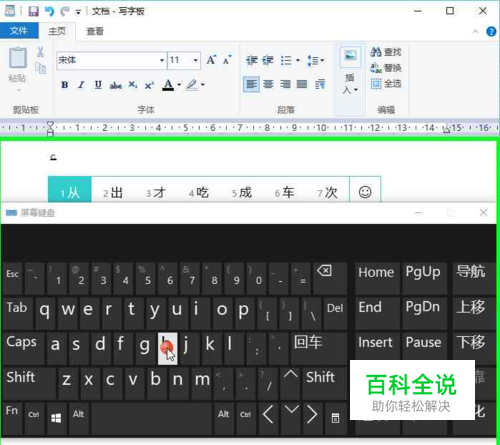Click the Esc key on screen keyboard

coord(13,279)
